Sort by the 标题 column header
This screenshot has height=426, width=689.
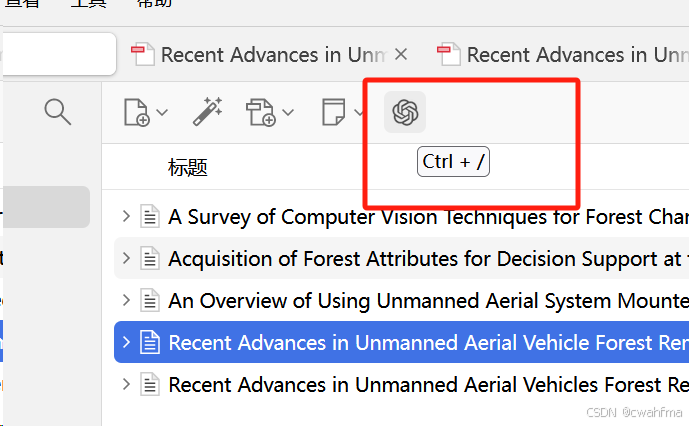188,167
